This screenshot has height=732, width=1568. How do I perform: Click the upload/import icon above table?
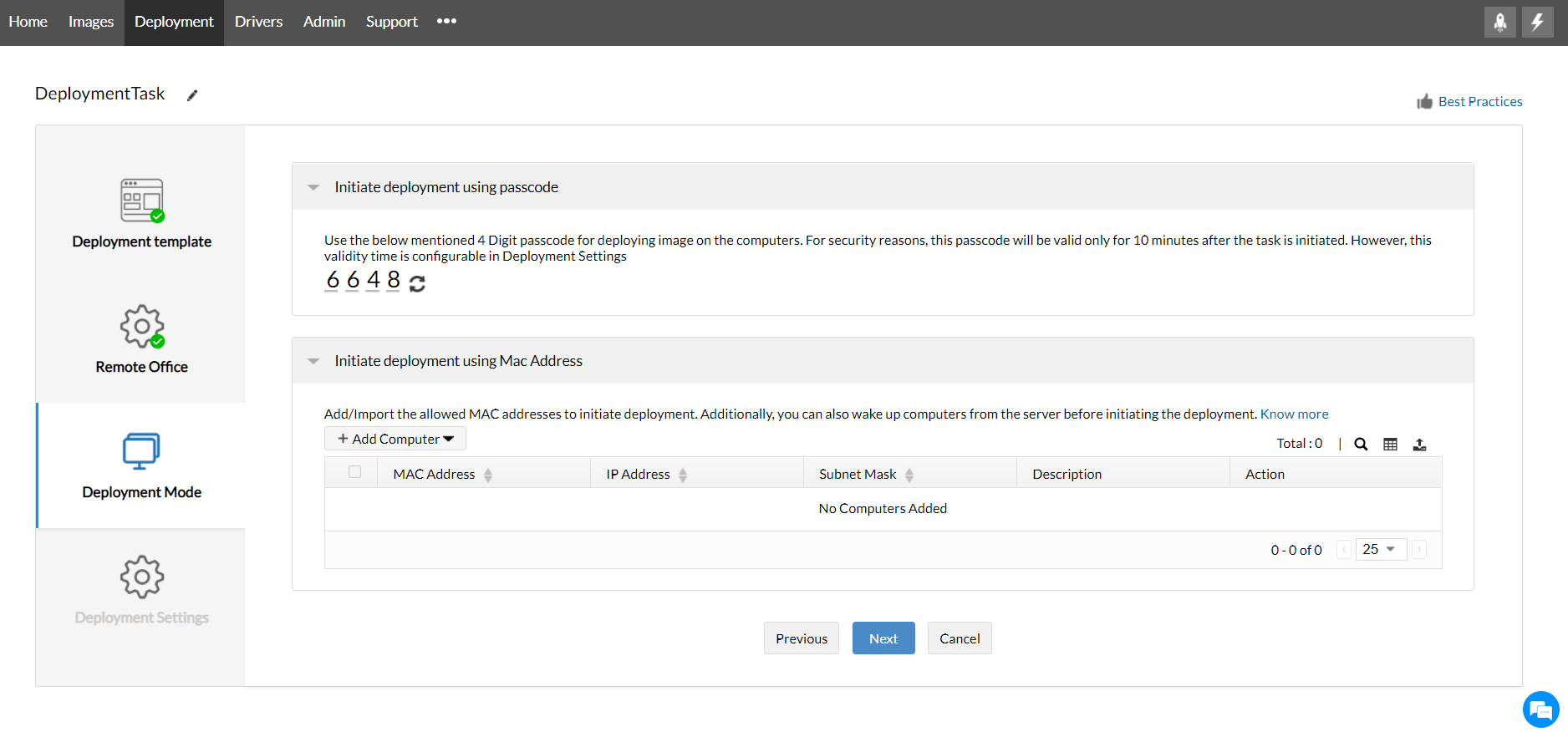[1419, 445]
